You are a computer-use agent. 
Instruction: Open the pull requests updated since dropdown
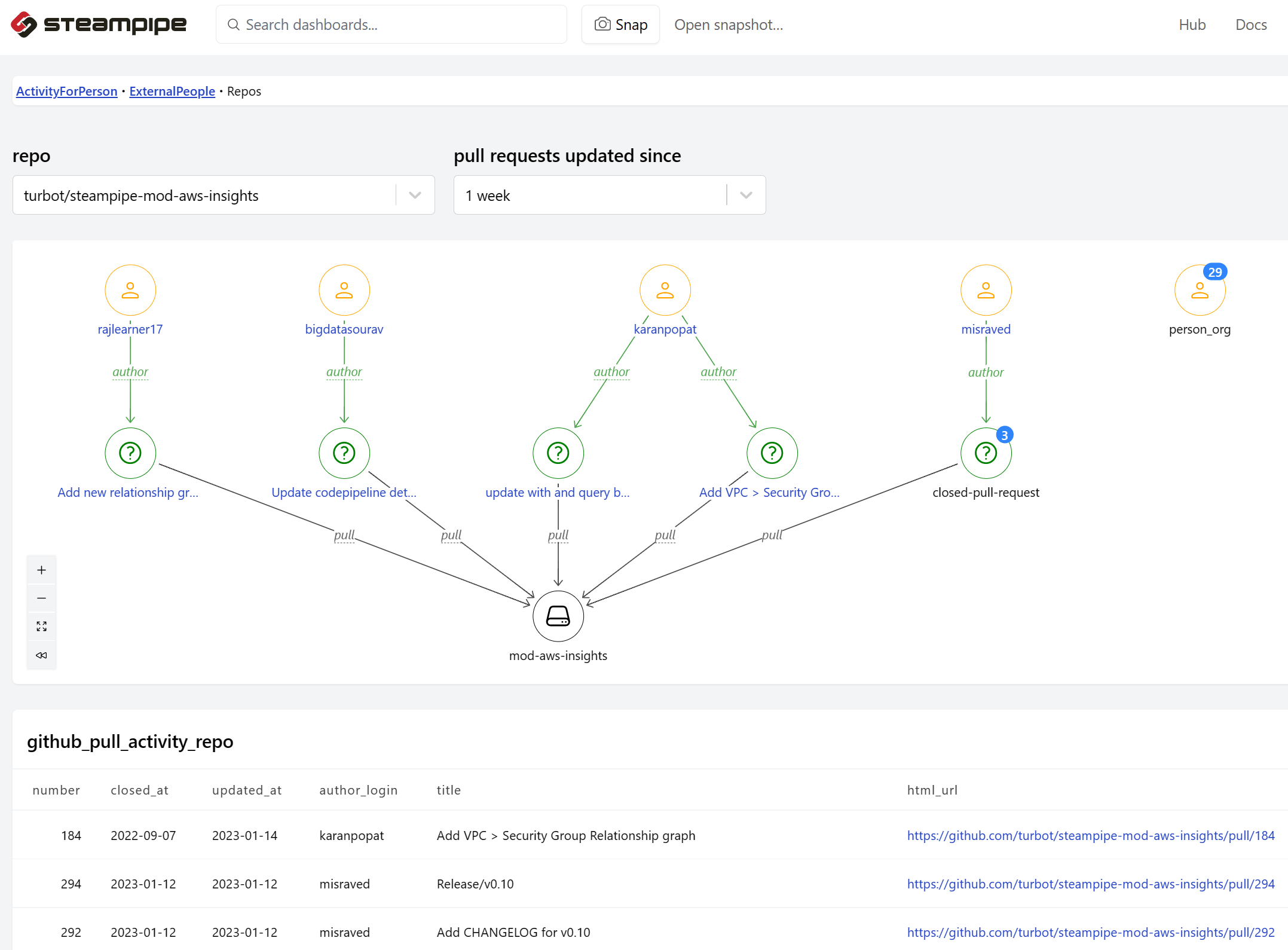[x=609, y=196]
